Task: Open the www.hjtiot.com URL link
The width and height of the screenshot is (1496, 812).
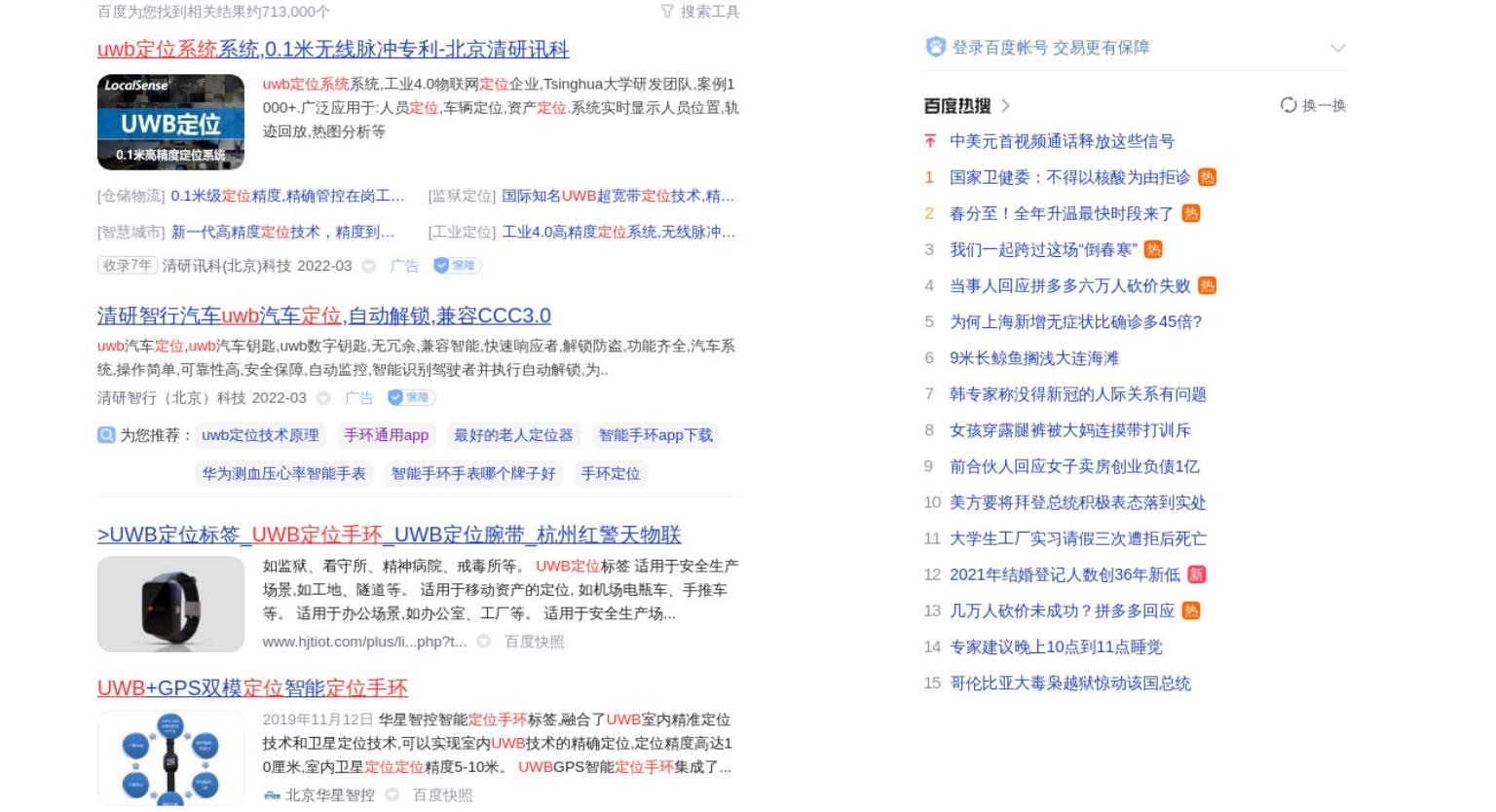Action: pyautogui.click(x=364, y=642)
